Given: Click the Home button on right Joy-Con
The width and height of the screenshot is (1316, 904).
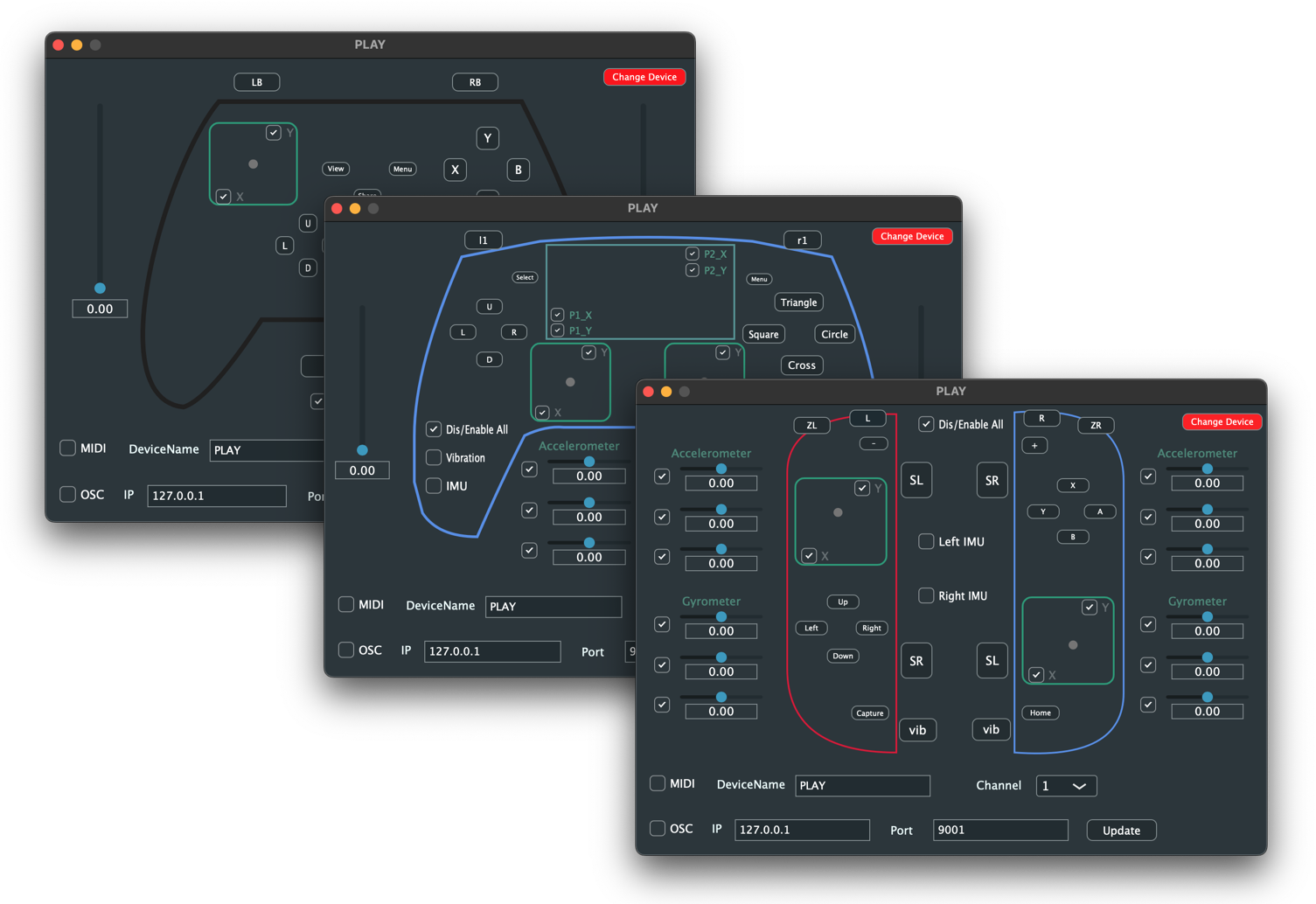Looking at the screenshot, I should 1041,713.
